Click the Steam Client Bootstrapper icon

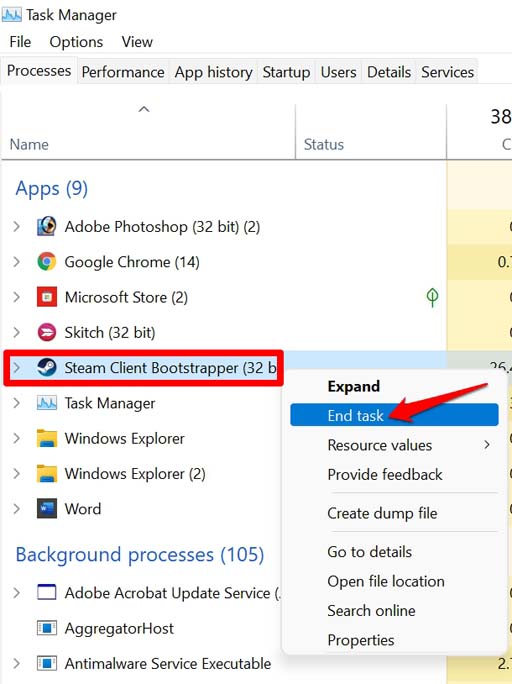point(47,368)
